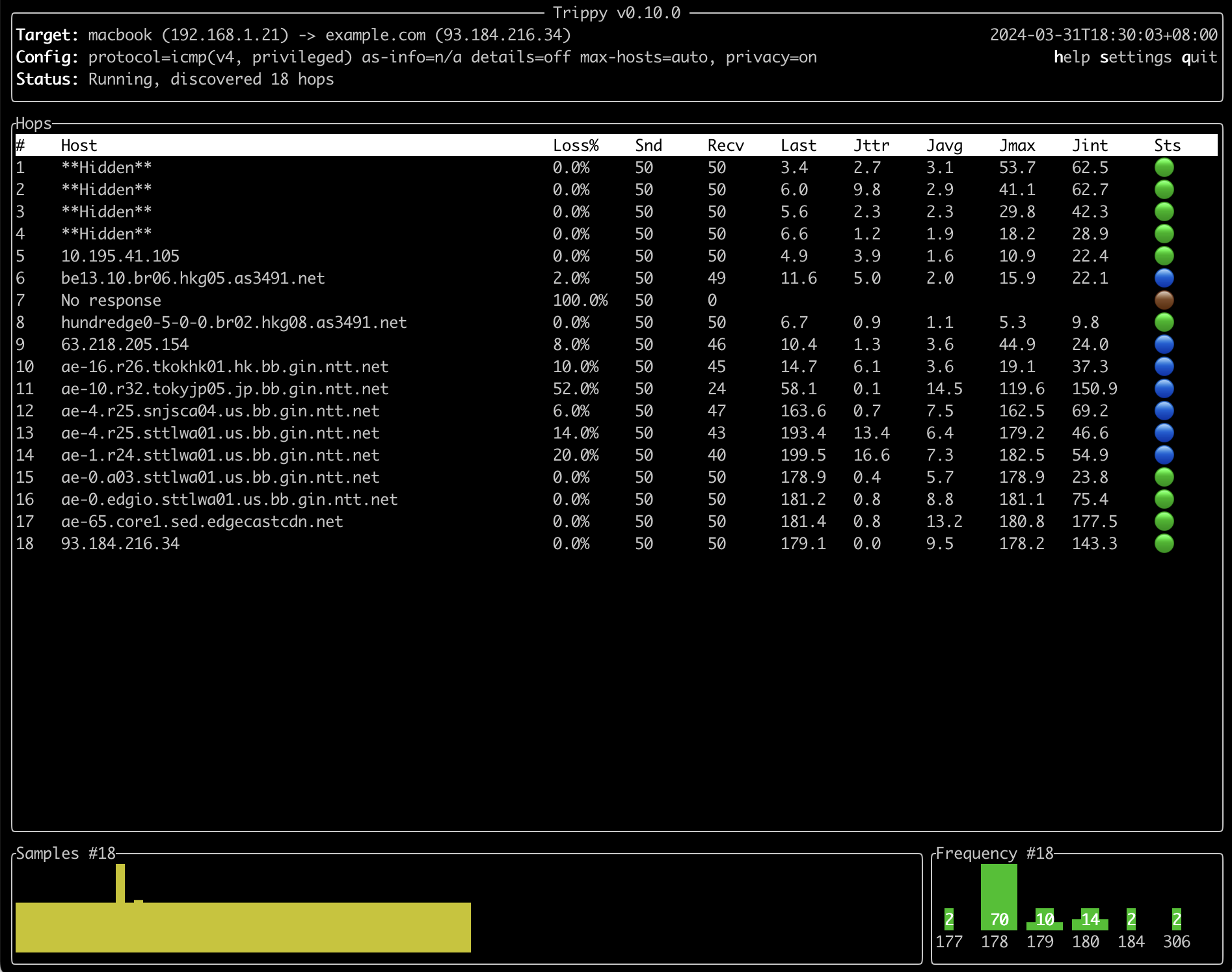Click the Jmax column header

[1017, 146]
